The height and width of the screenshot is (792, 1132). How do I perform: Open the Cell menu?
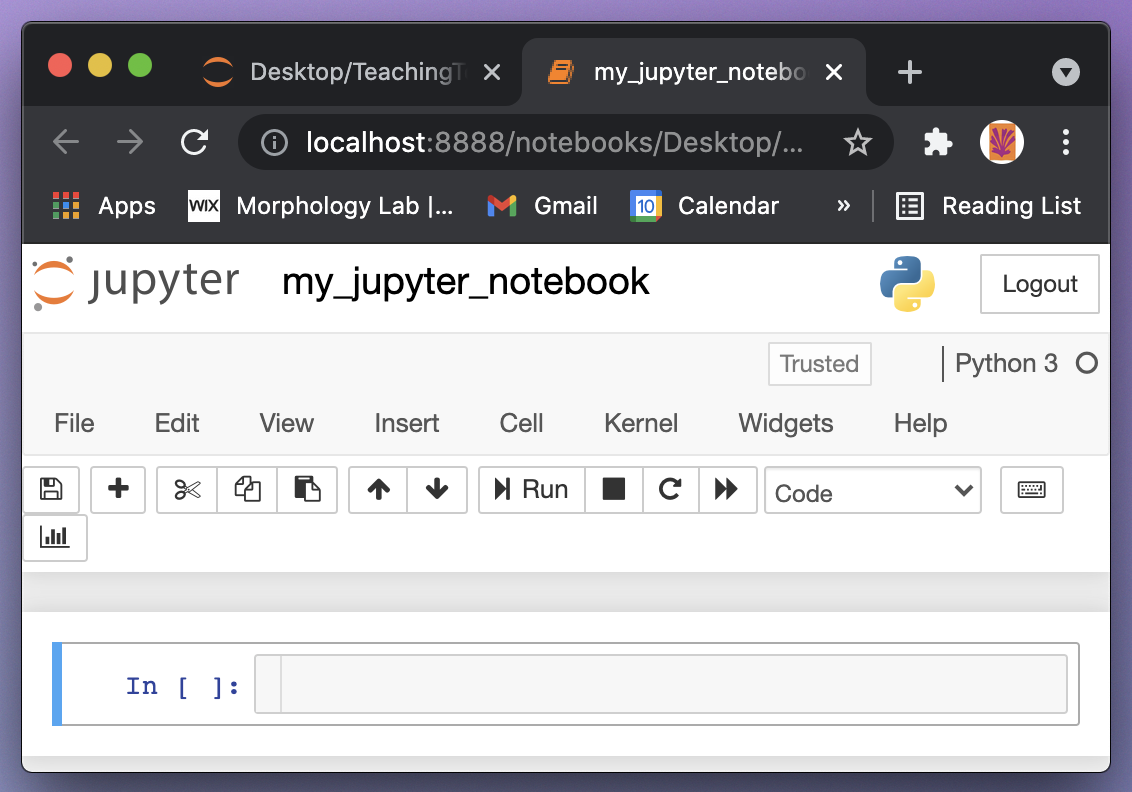pyautogui.click(x=521, y=423)
